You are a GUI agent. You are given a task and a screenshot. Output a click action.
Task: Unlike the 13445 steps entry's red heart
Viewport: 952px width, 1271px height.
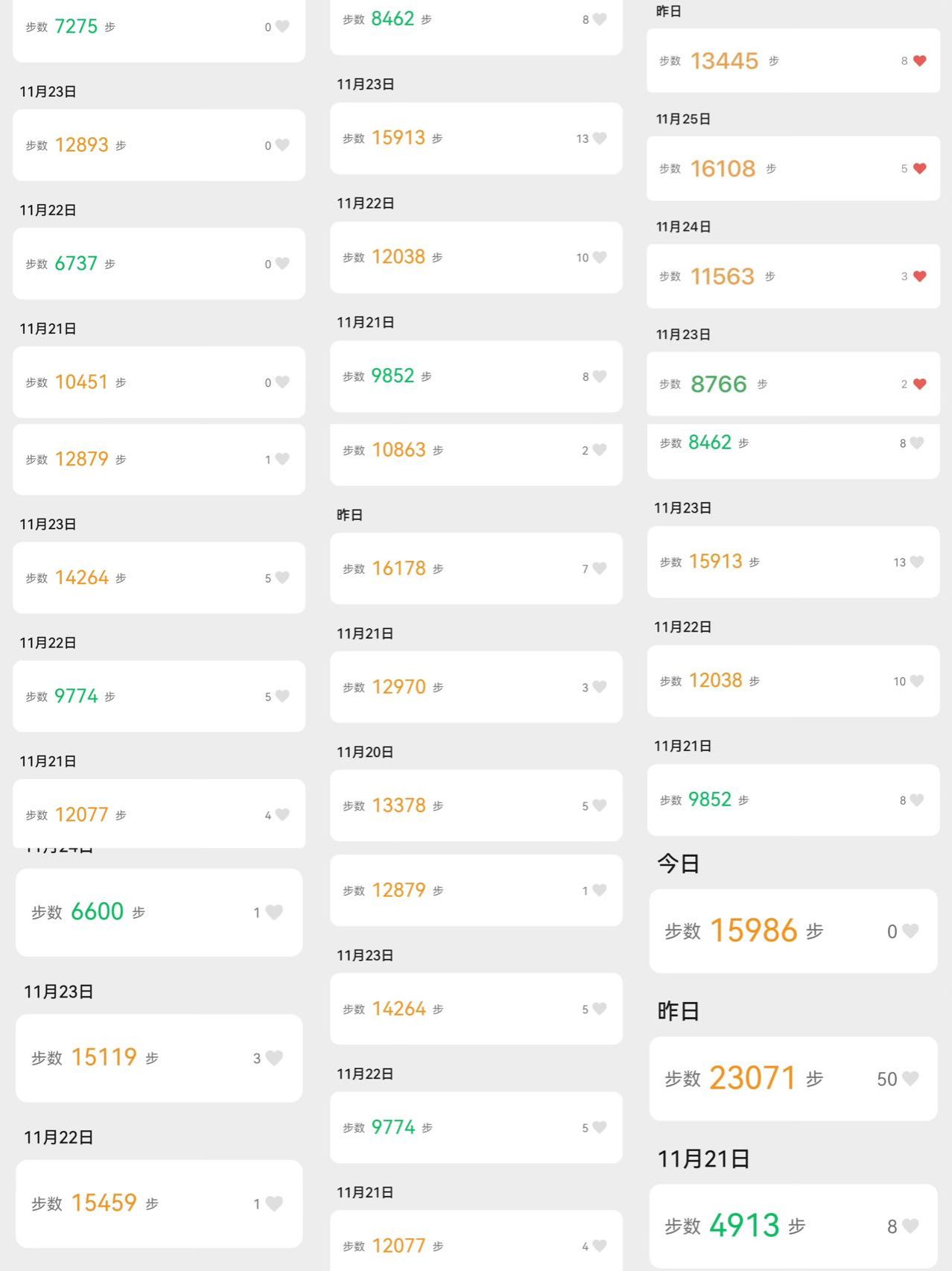[920, 61]
